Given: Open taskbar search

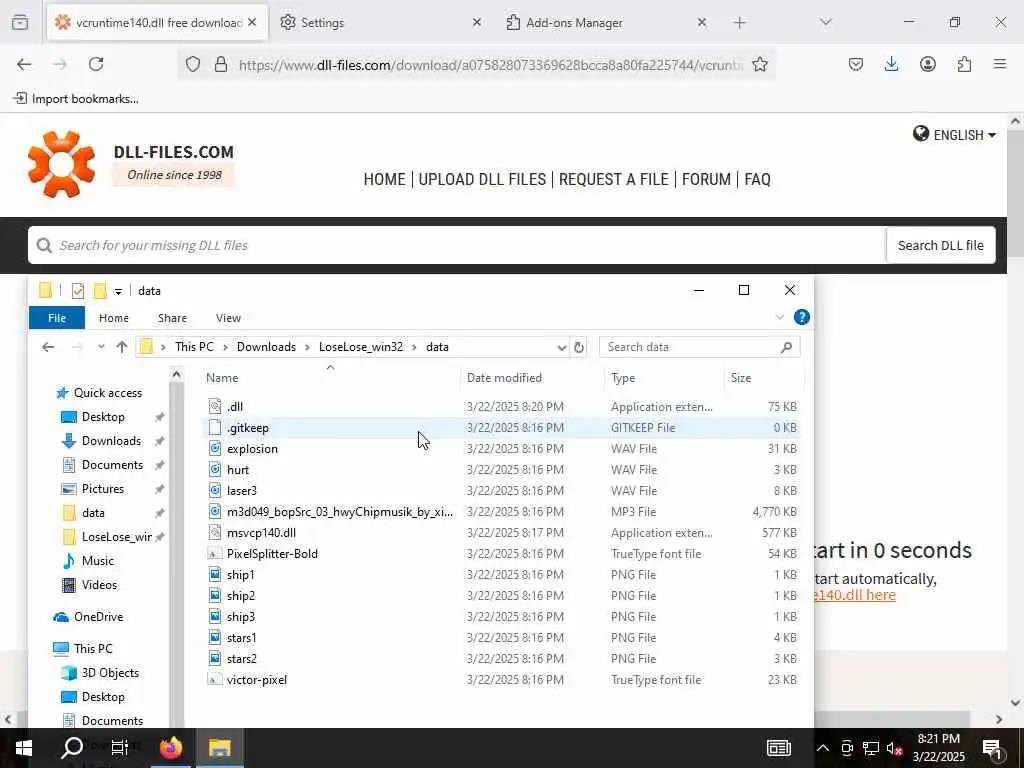Looking at the screenshot, I should pyautogui.click(x=72, y=748).
